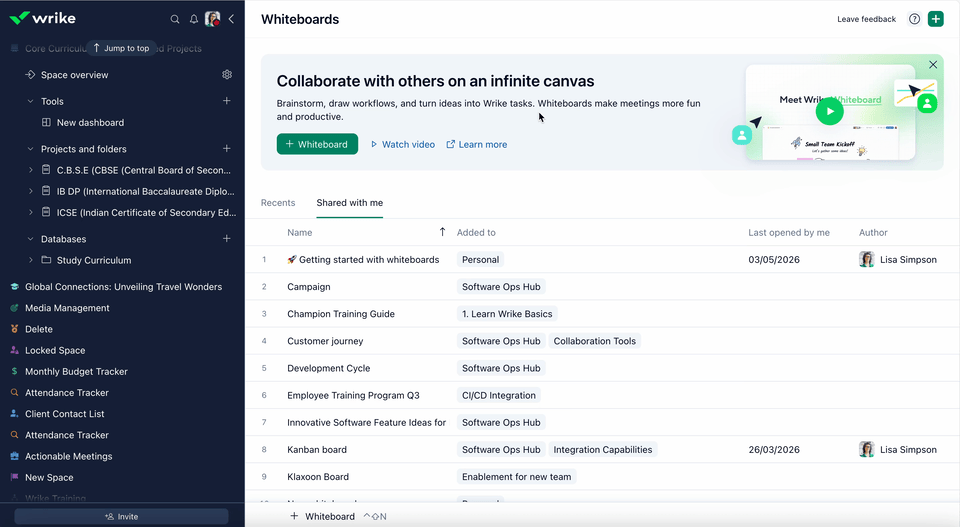Expand the ICSE folder chevron
This screenshot has height=527, width=960.
(x=31, y=212)
